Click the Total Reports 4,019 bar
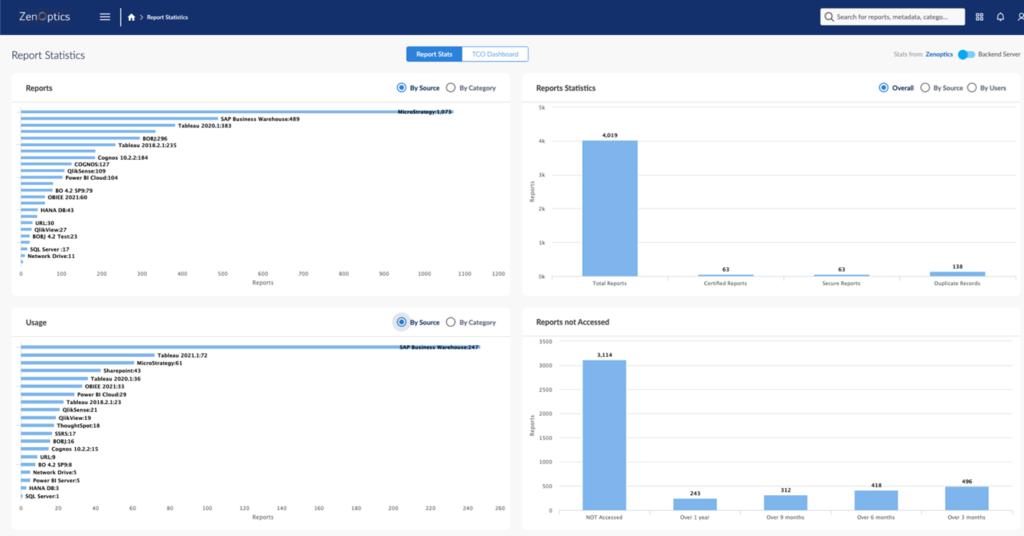Viewport: 1024px width, 536px height. click(609, 208)
